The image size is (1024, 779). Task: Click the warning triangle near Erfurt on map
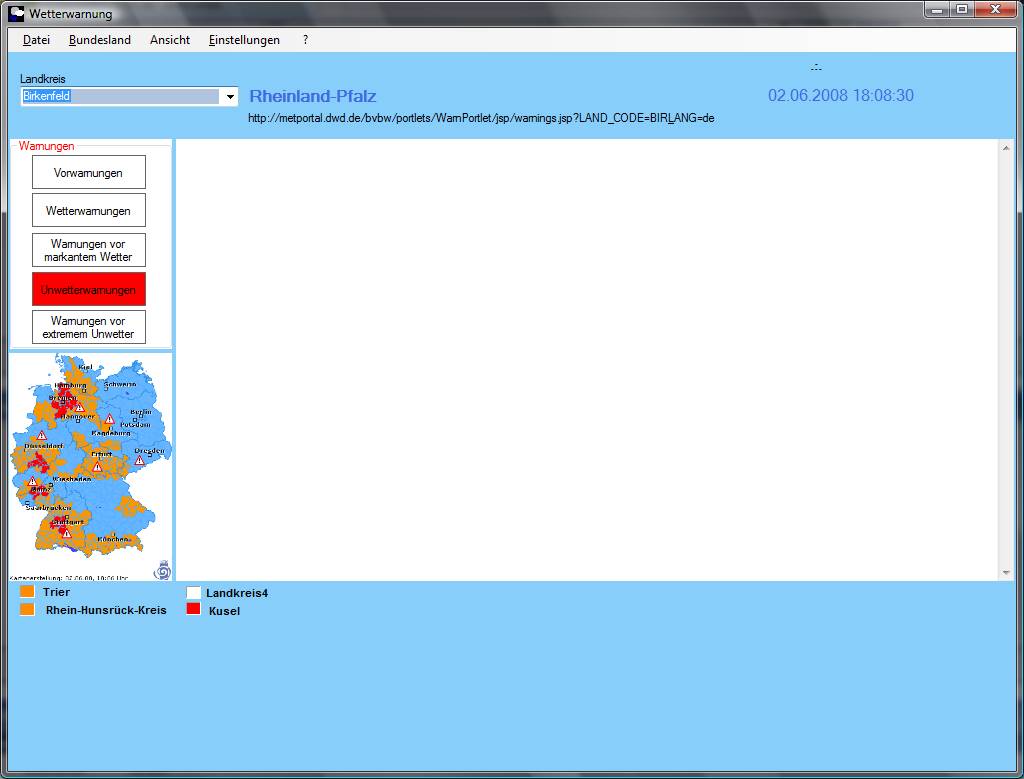coord(97,466)
